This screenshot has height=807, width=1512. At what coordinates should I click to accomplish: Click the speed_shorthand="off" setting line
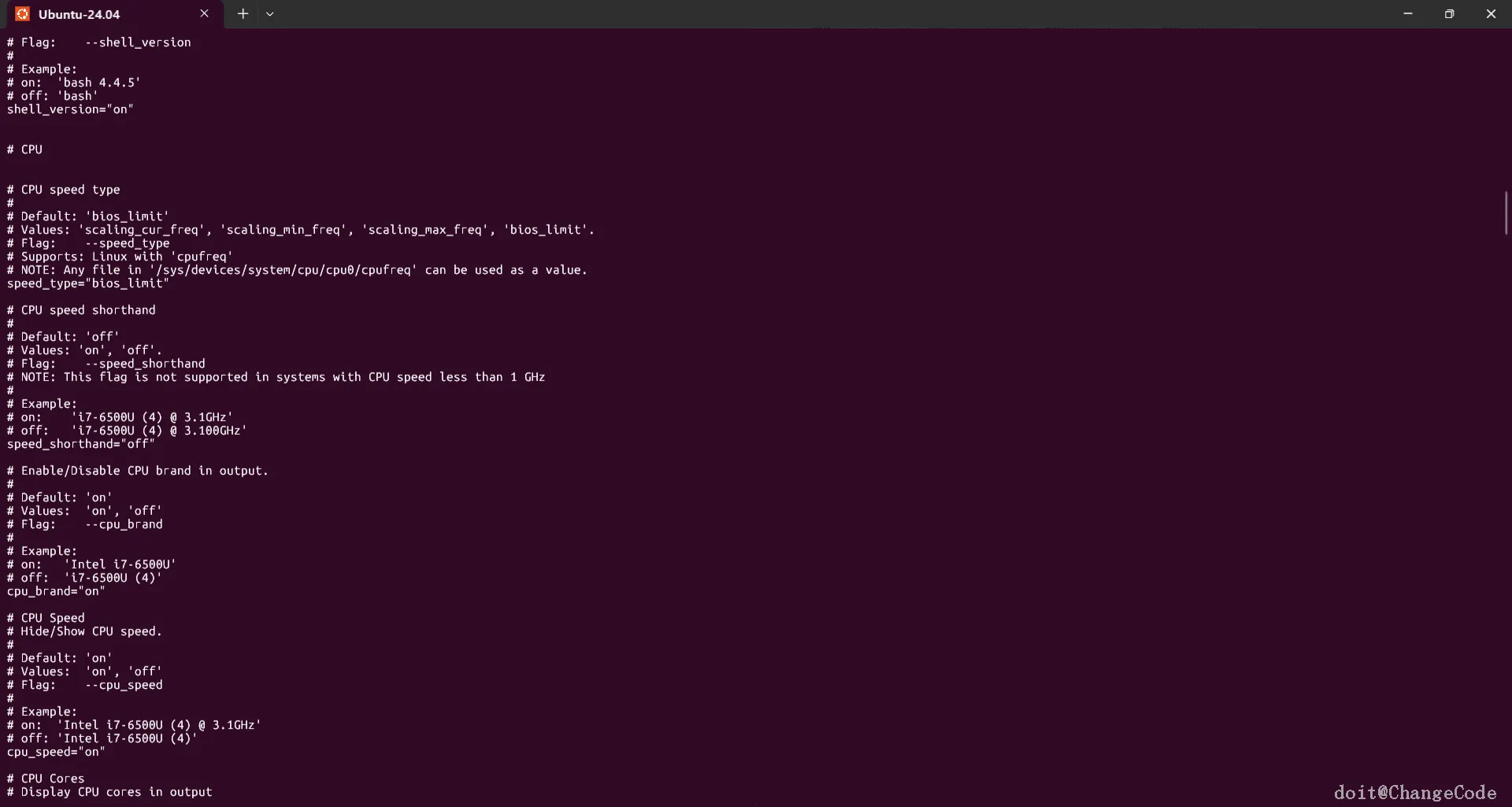81,444
